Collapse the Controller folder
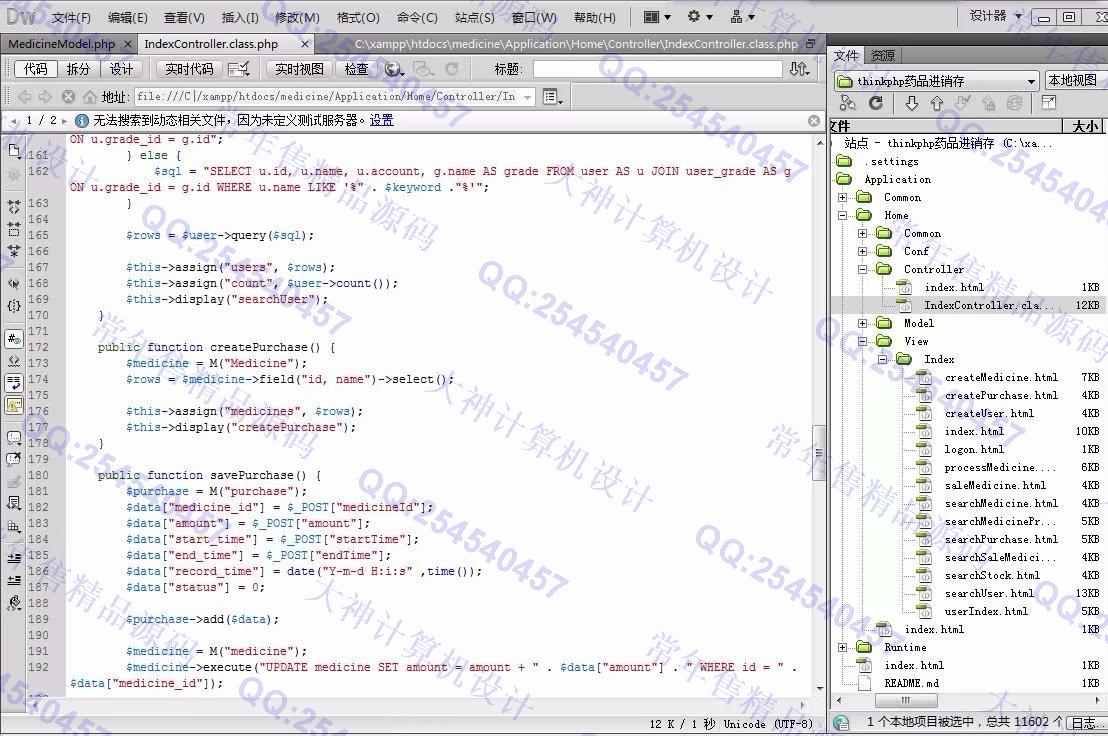 point(862,269)
